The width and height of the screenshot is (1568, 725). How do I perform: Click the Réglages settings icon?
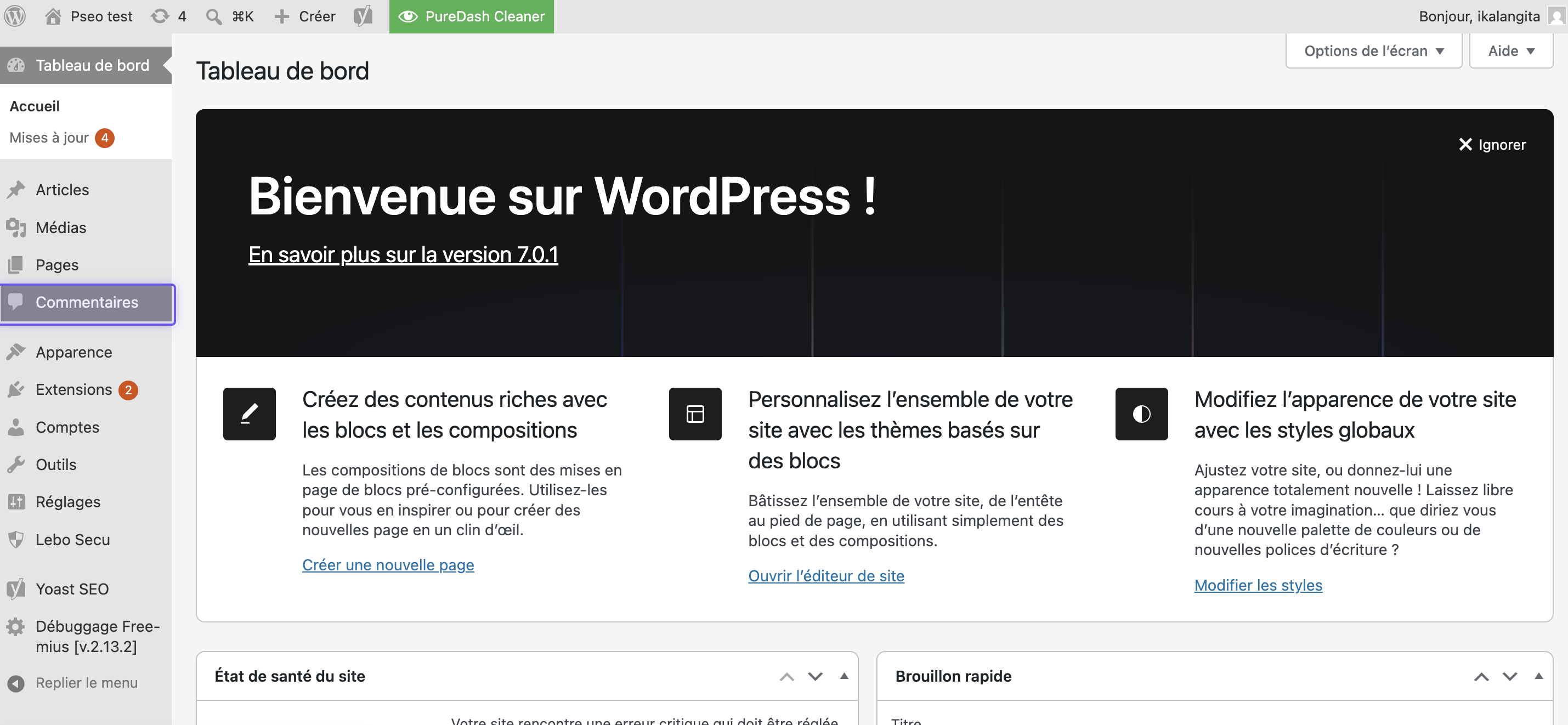coord(16,502)
